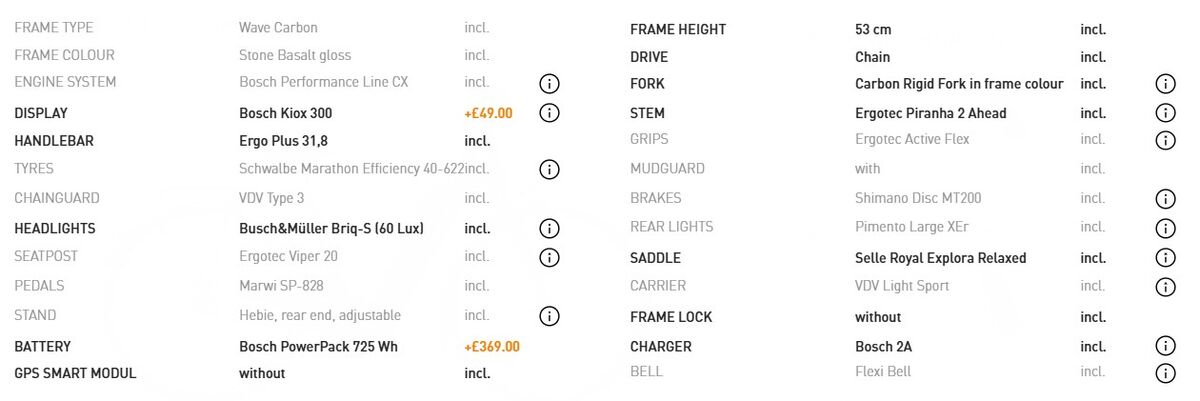Click the Busch&Müller Briq-S headlight value
The width and height of the screenshot is (1200, 401).
click(x=331, y=229)
